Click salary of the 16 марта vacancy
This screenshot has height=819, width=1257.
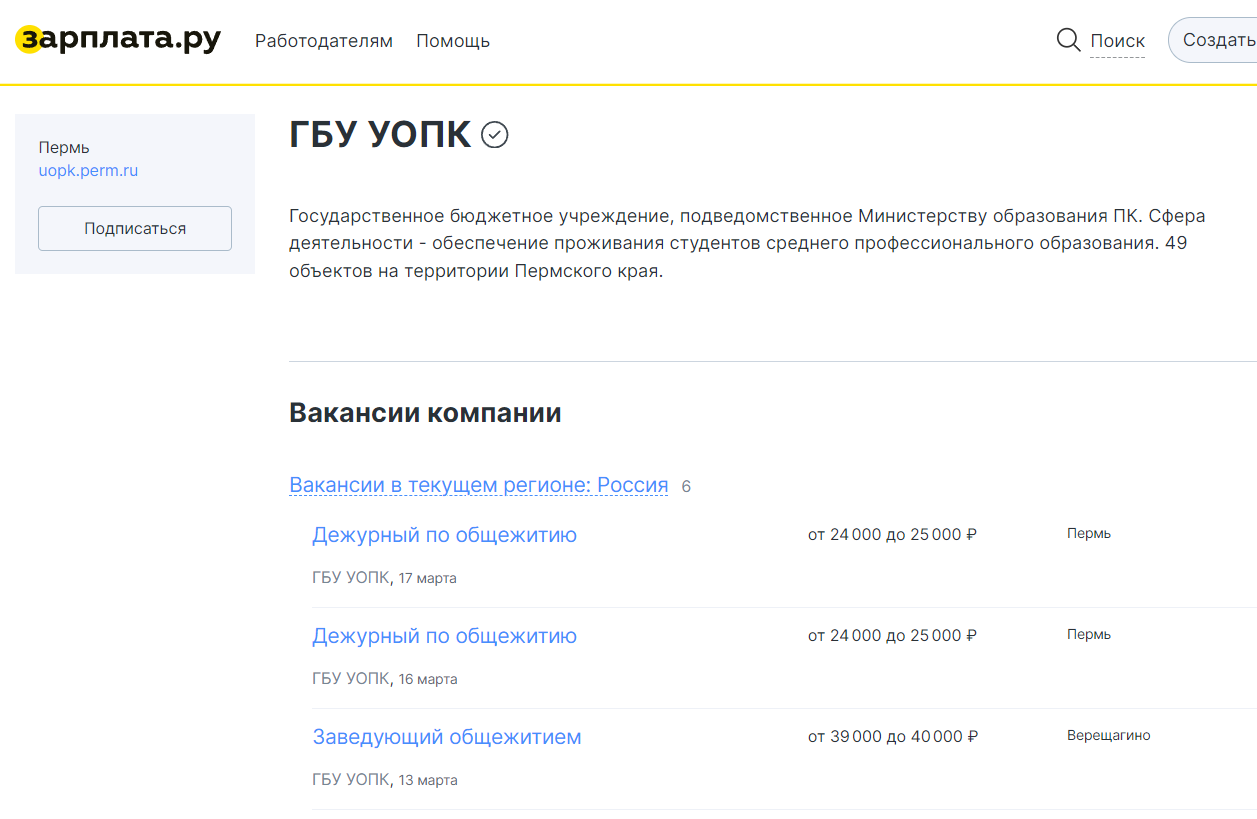click(892, 636)
